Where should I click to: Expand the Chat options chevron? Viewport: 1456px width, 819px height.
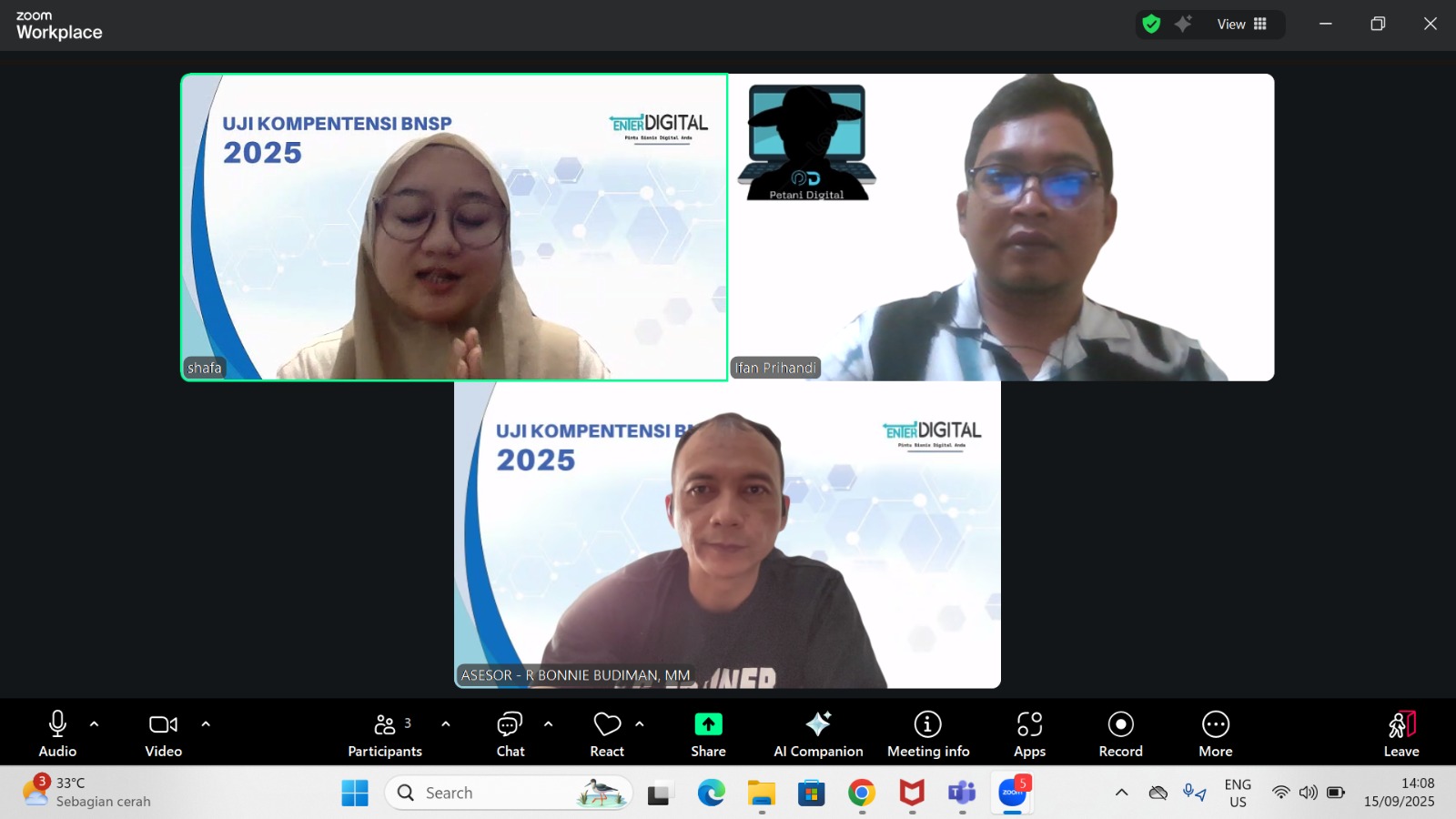tap(548, 723)
